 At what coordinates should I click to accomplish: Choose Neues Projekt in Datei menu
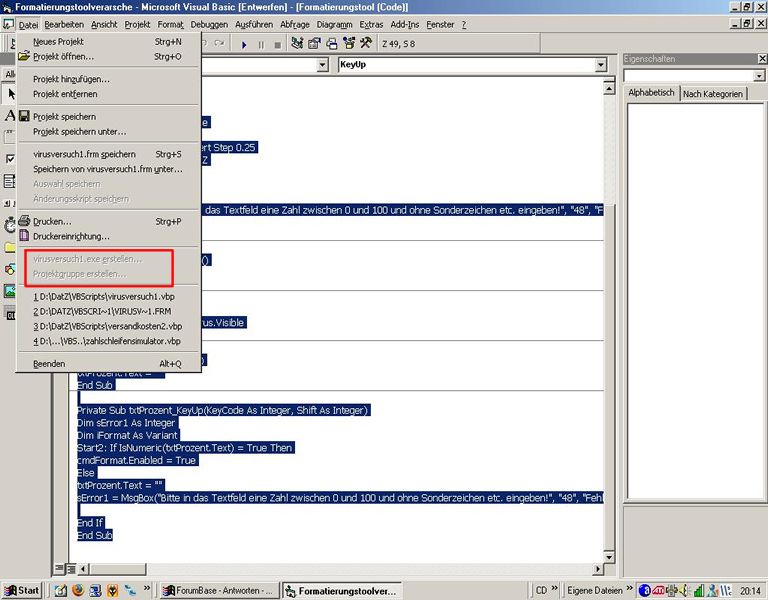pyautogui.click(x=109, y=42)
